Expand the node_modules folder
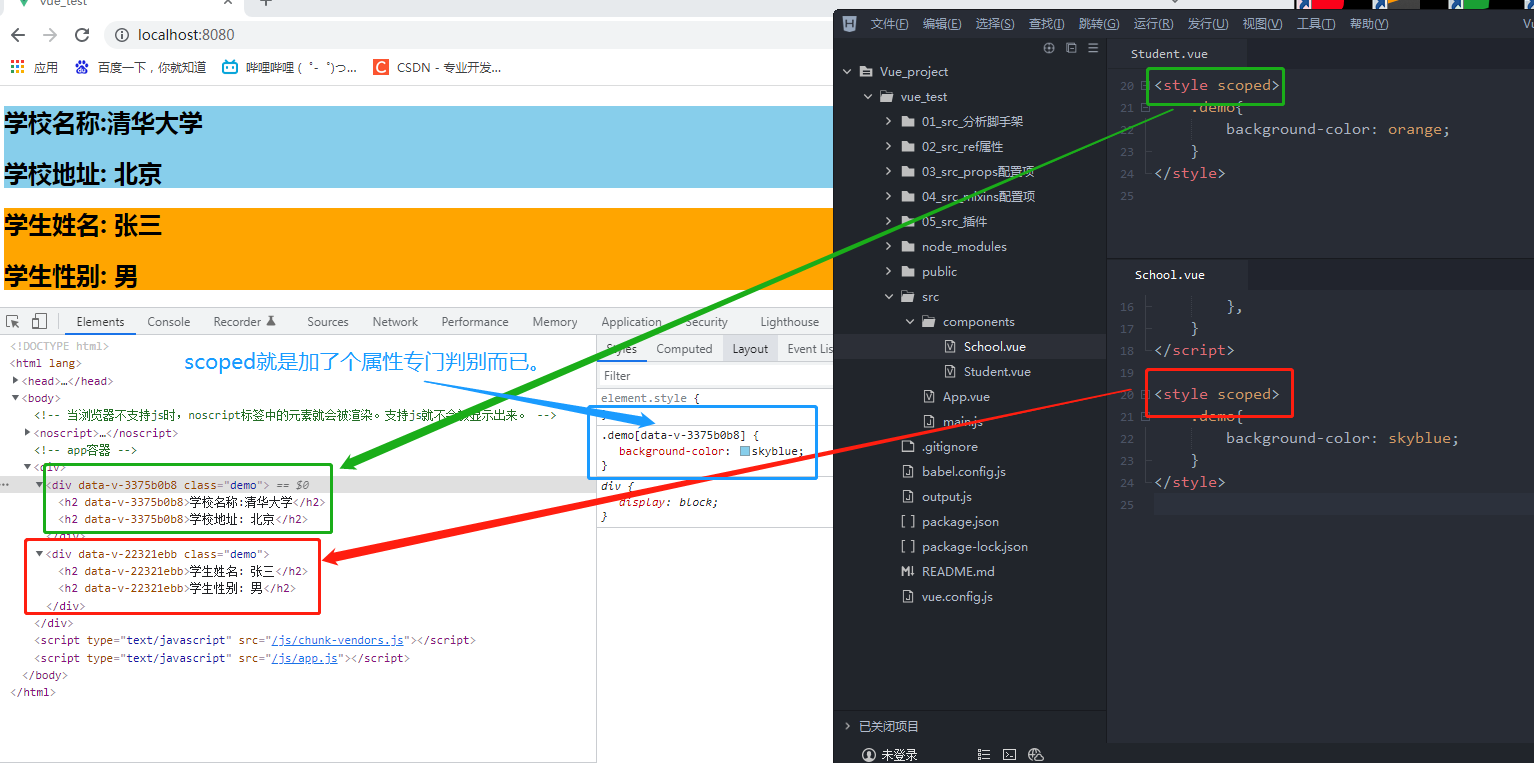 click(x=888, y=247)
